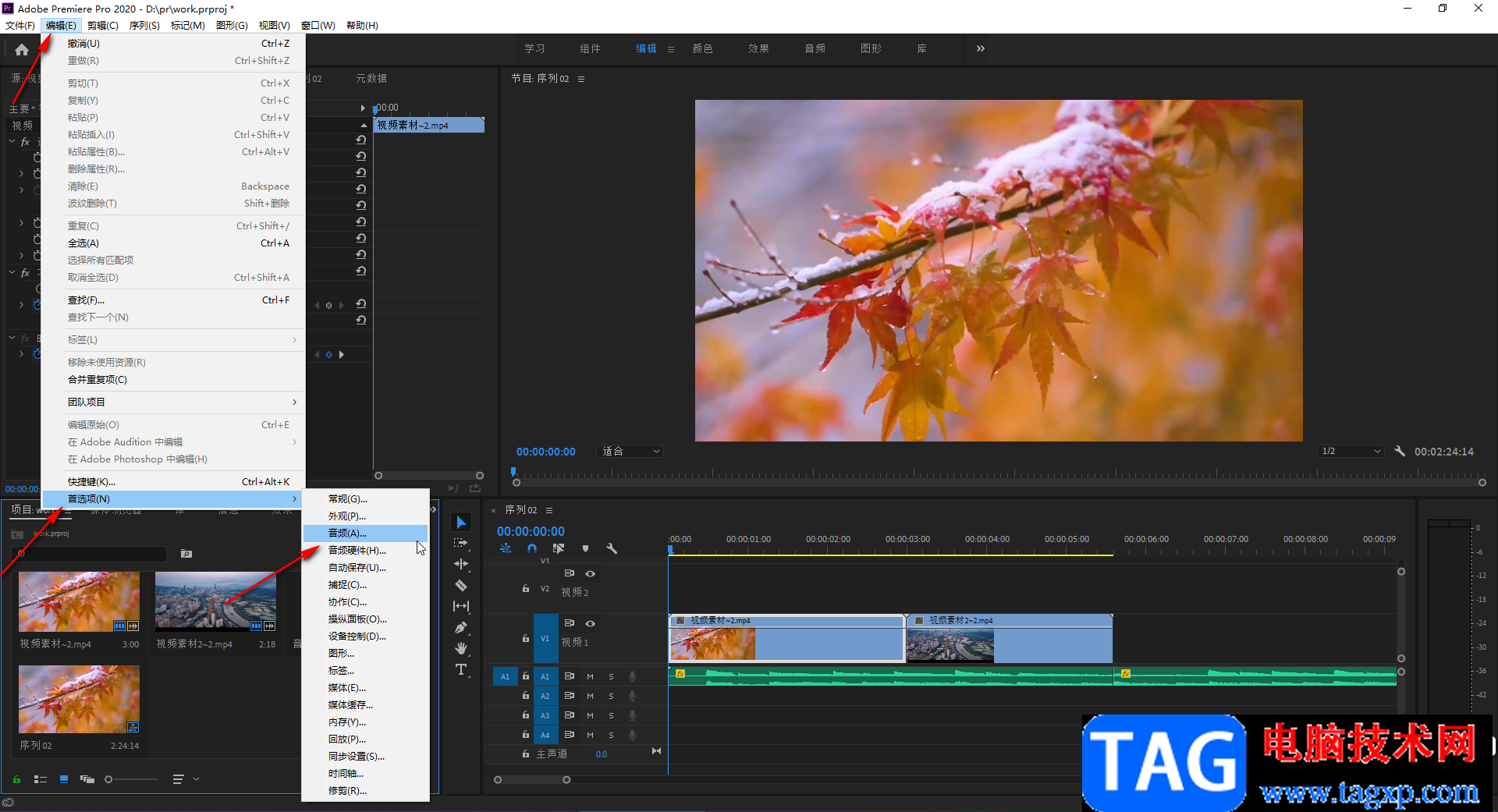Open the zoom level dropdown showing 适合
The height and width of the screenshot is (812, 1498).
tap(630, 452)
